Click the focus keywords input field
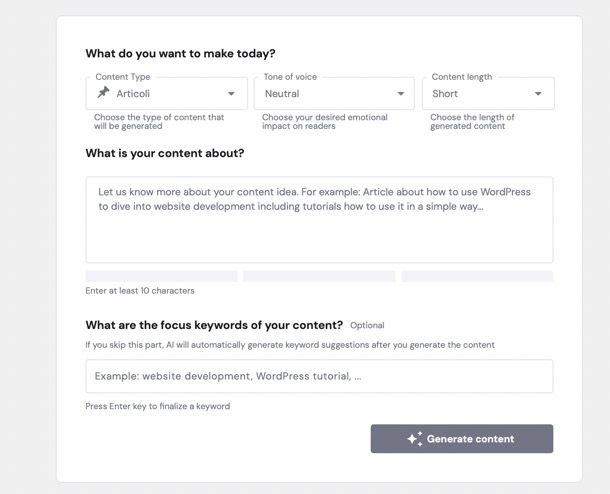This screenshot has width=610, height=494. coord(319,376)
